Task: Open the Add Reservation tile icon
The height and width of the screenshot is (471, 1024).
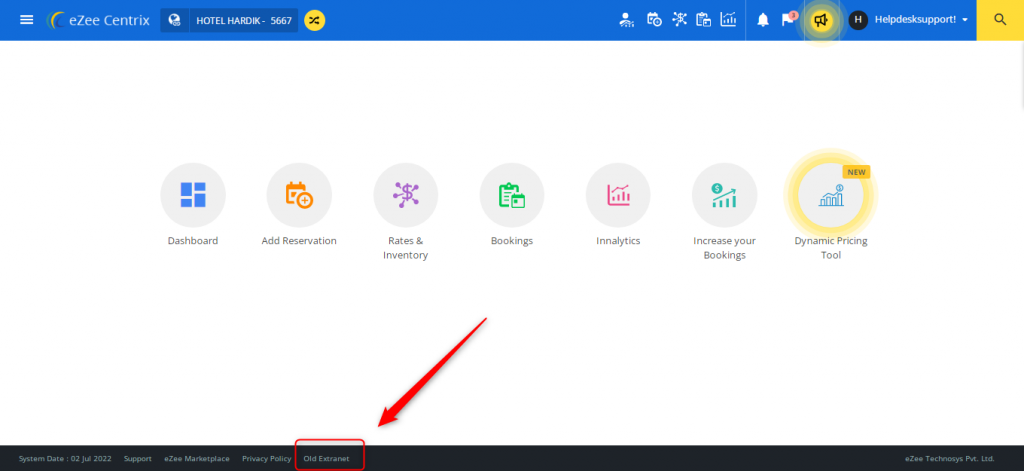Action: 299,195
